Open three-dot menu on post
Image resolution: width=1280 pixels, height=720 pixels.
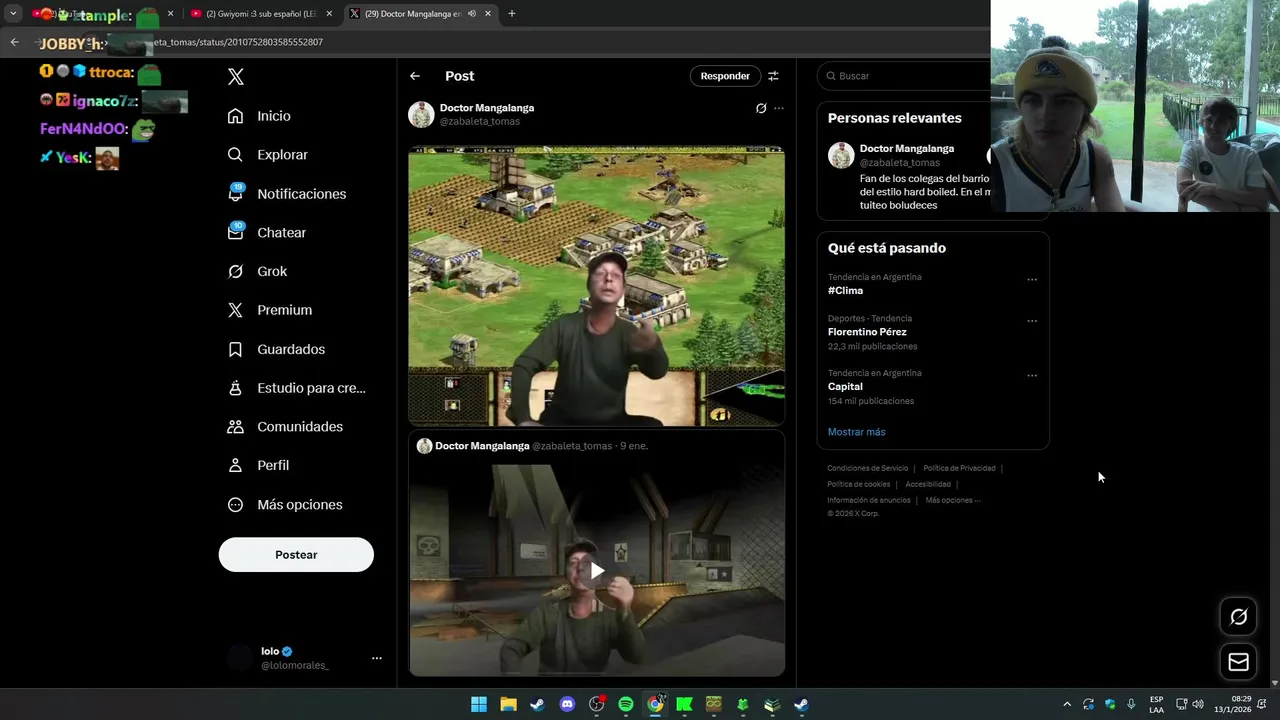click(x=779, y=108)
